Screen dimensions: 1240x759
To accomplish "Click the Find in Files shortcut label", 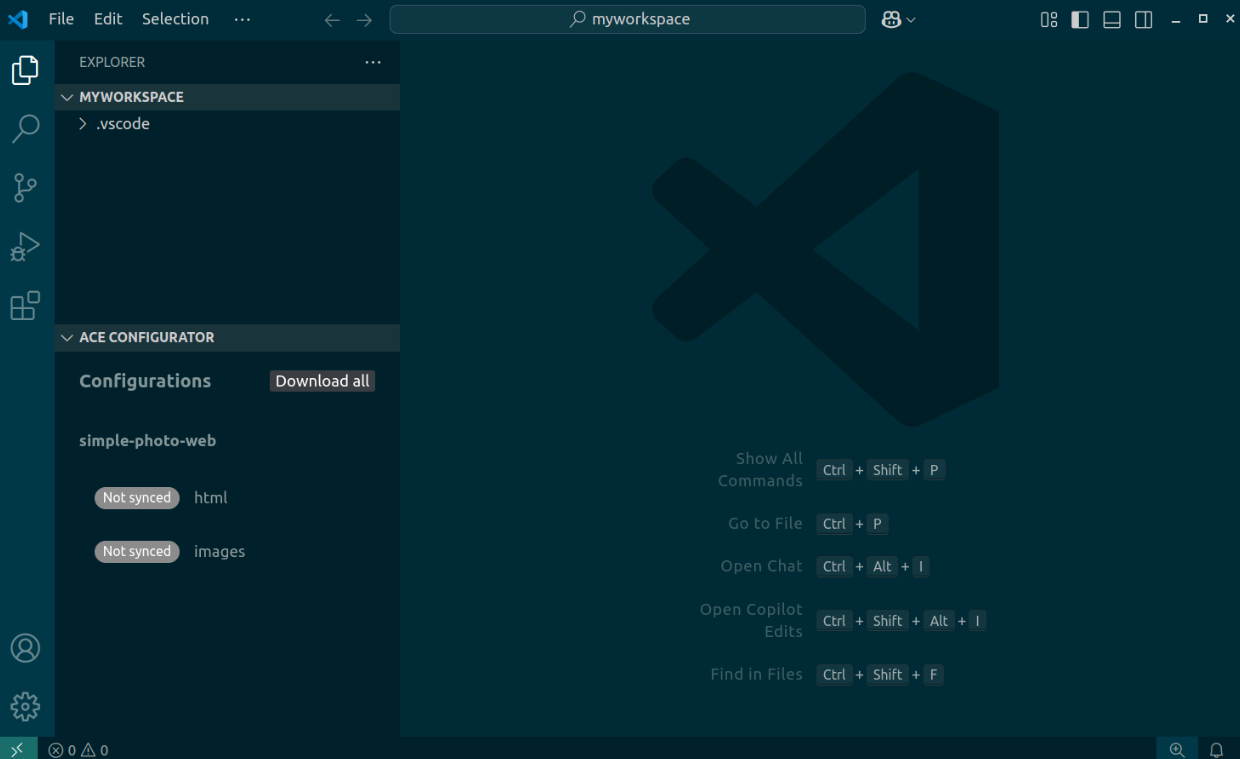I will coord(756,675).
